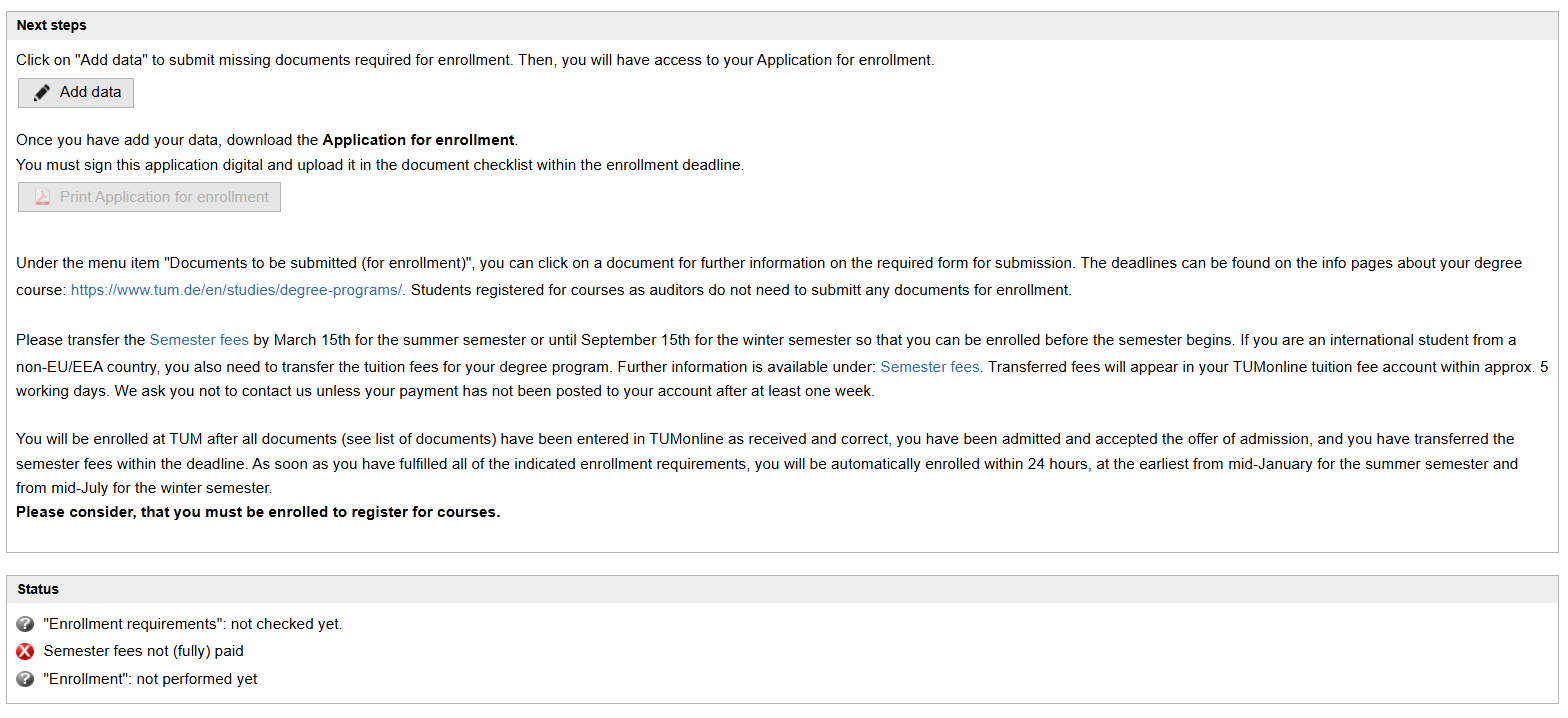Click the Add data button
The width and height of the screenshot is (1568, 718).
coord(76,93)
